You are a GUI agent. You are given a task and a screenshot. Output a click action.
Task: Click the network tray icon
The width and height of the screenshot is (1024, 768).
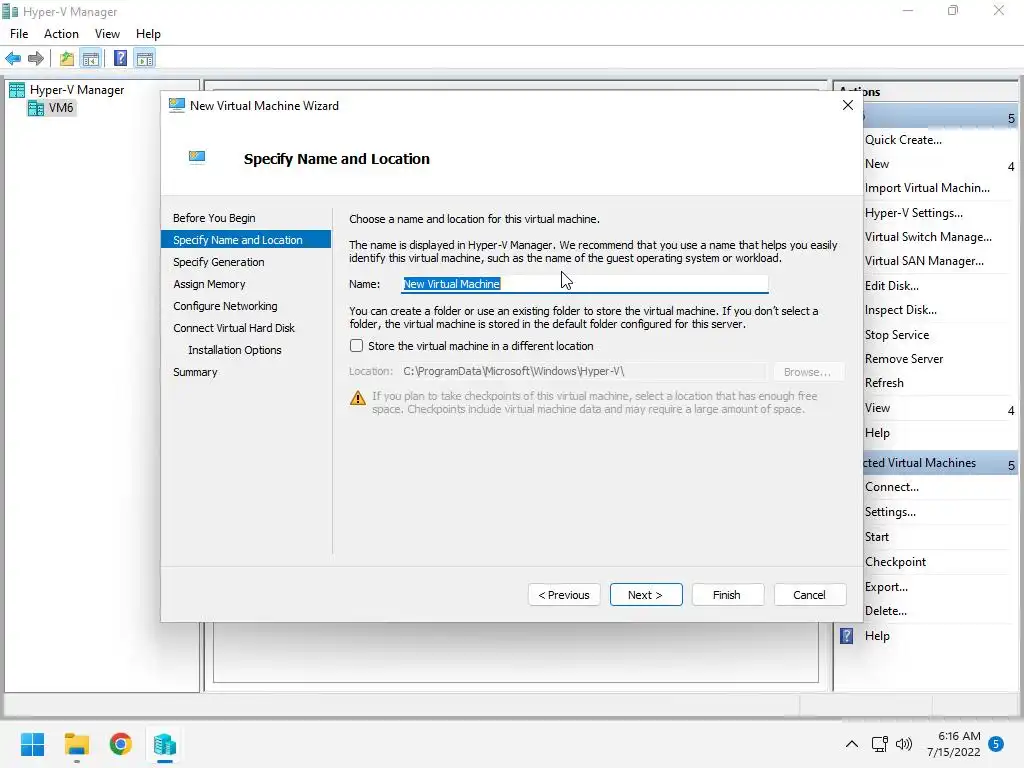879,744
